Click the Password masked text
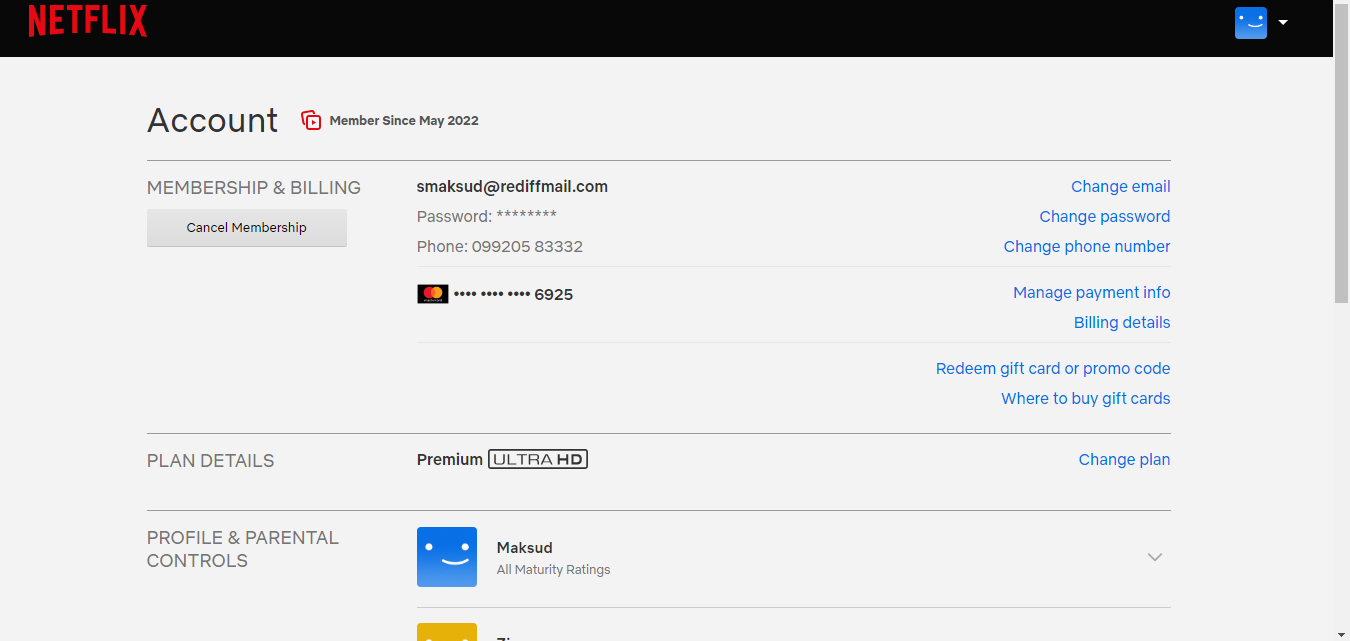 [x=487, y=217]
